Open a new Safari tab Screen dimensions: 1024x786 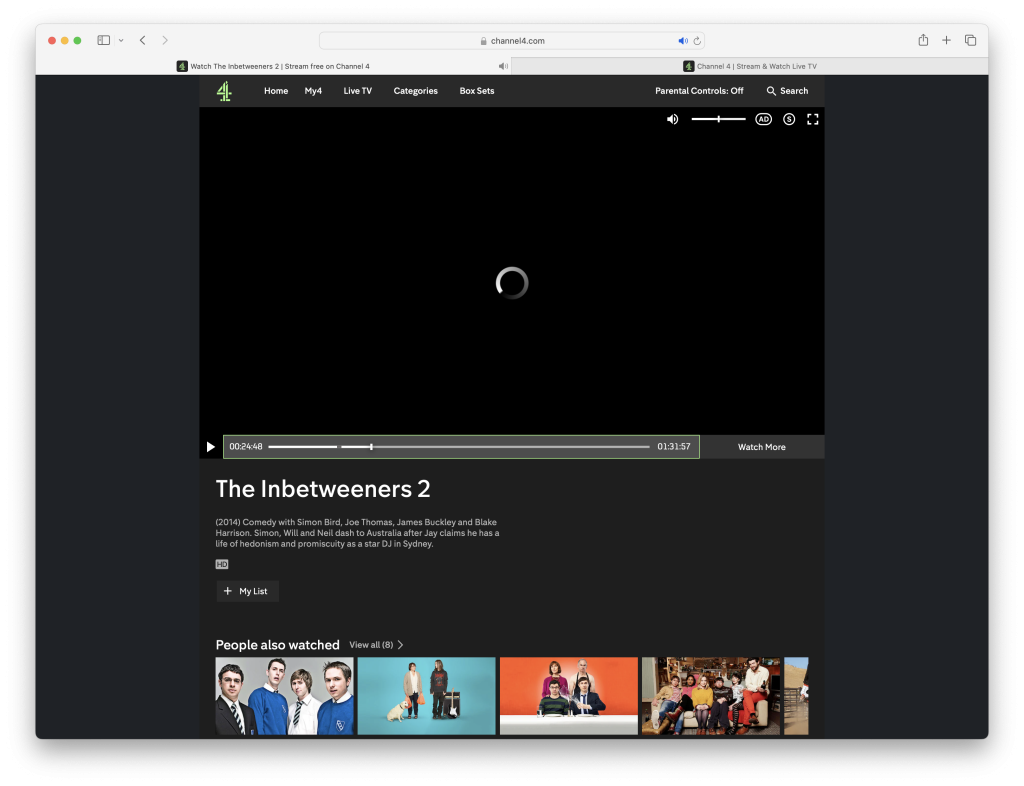point(946,40)
